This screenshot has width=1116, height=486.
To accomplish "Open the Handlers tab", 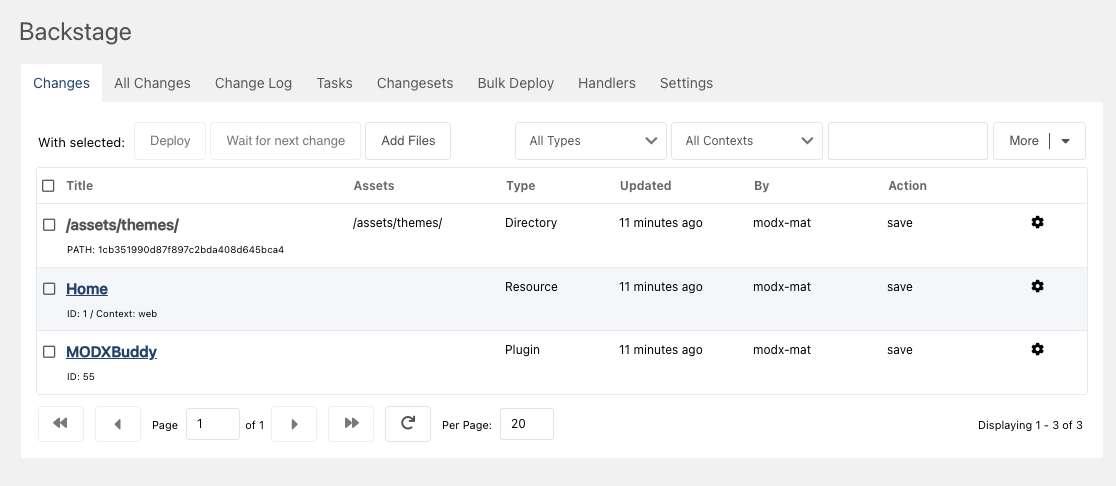I will pos(606,83).
